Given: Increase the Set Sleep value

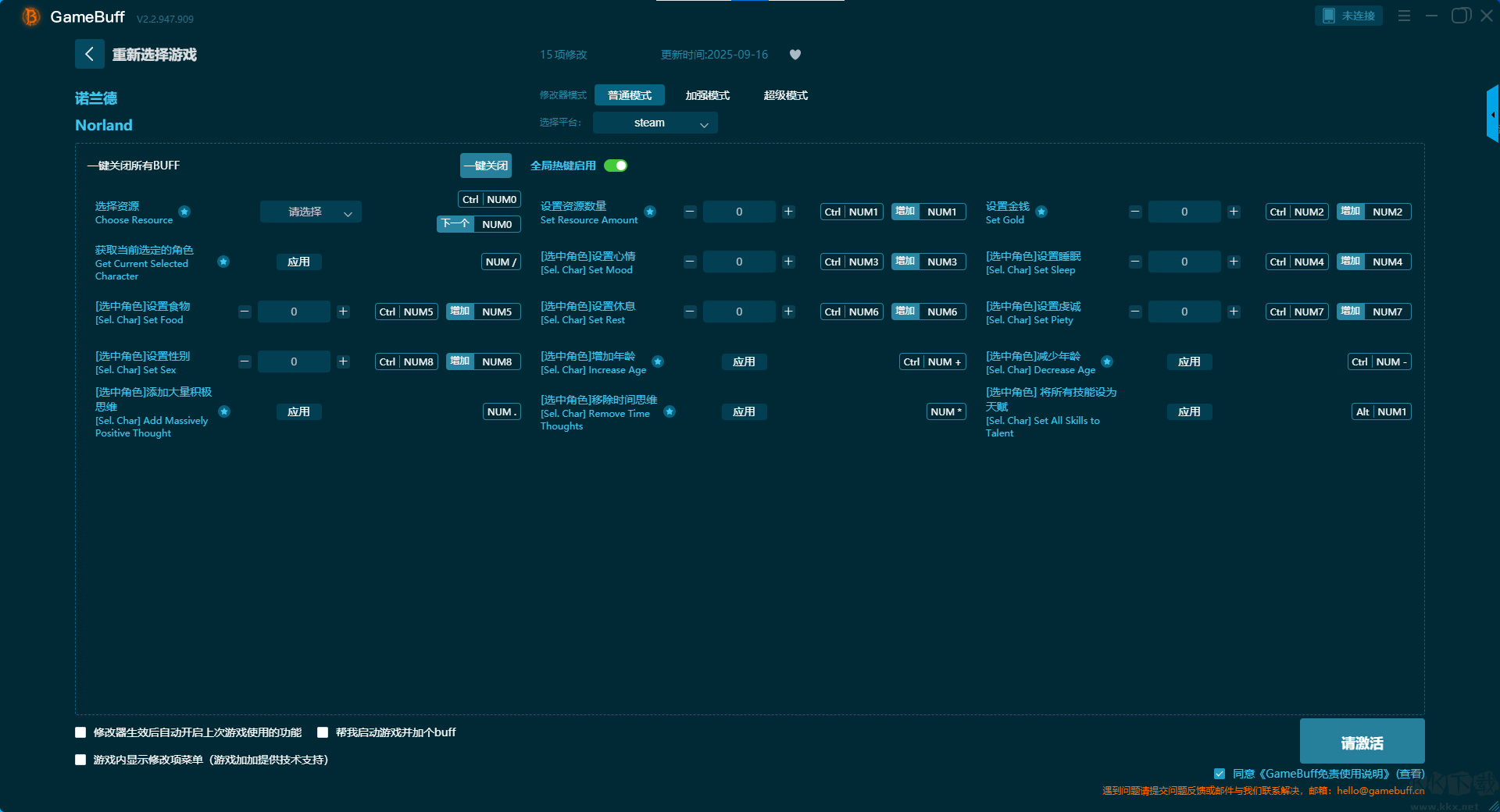Looking at the screenshot, I should click(1234, 262).
